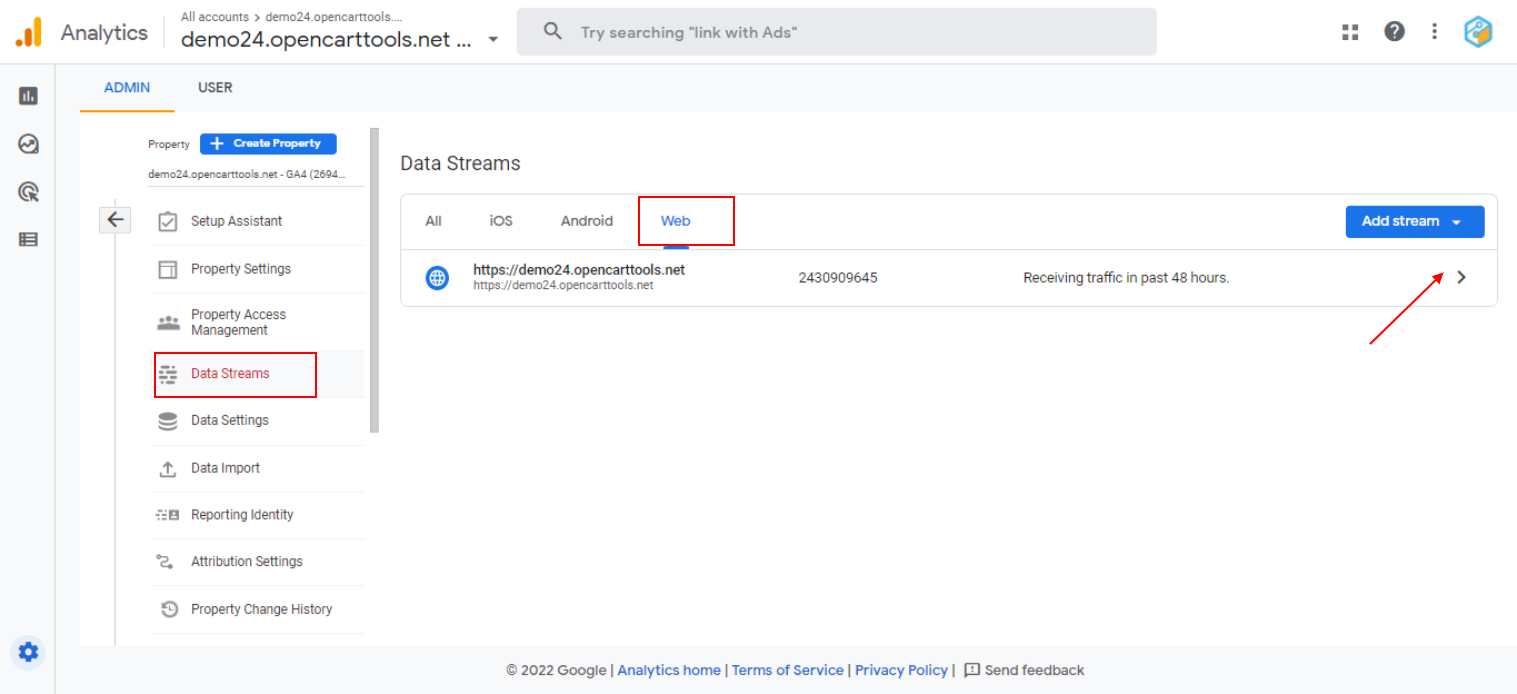Viewport: 1517px width, 694px height.
Task: Open the Terms of Service link
Action: click(x=788, y=670)
